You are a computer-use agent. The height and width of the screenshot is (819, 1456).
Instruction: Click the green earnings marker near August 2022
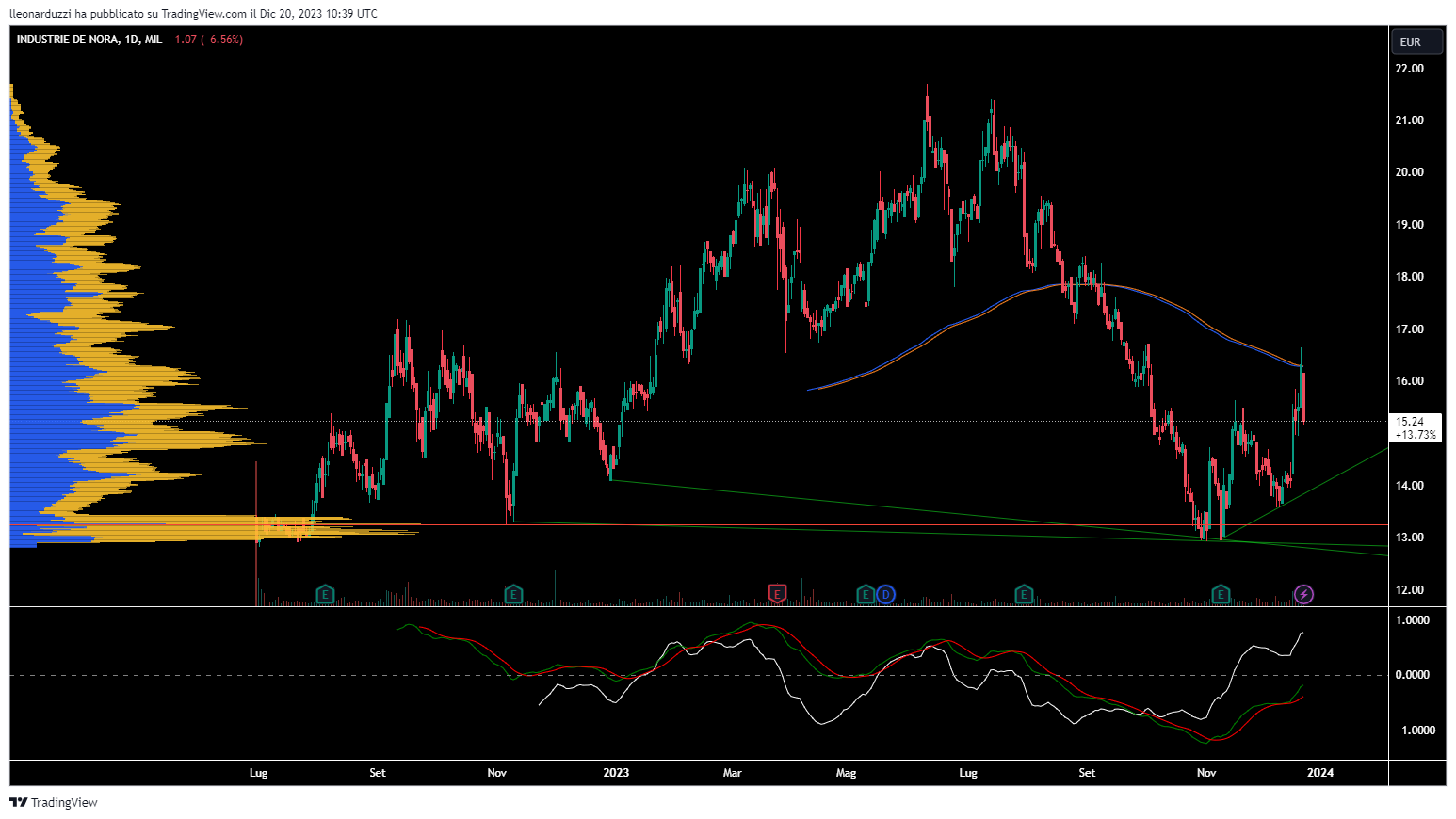click(x=325, y=594)
